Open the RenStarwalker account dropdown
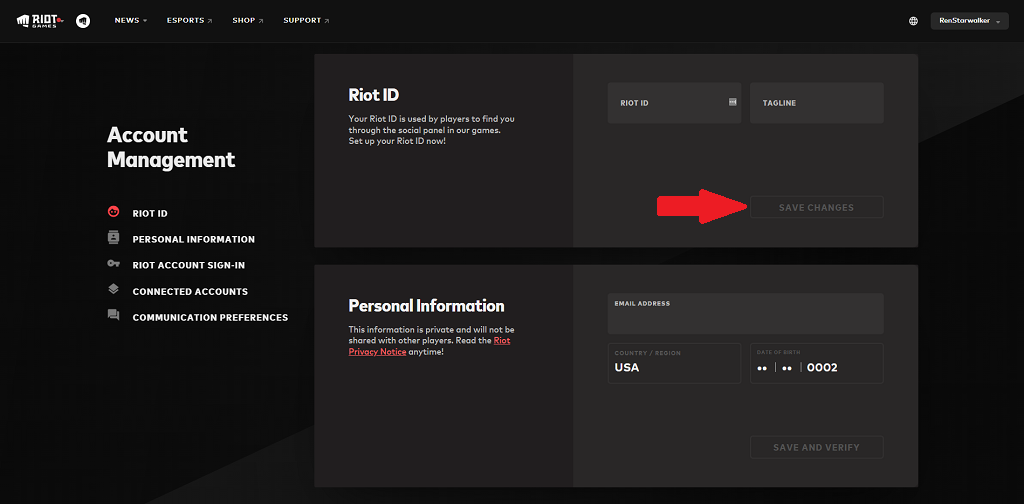The image size is (1024, 504). click(x=968, y=21)
